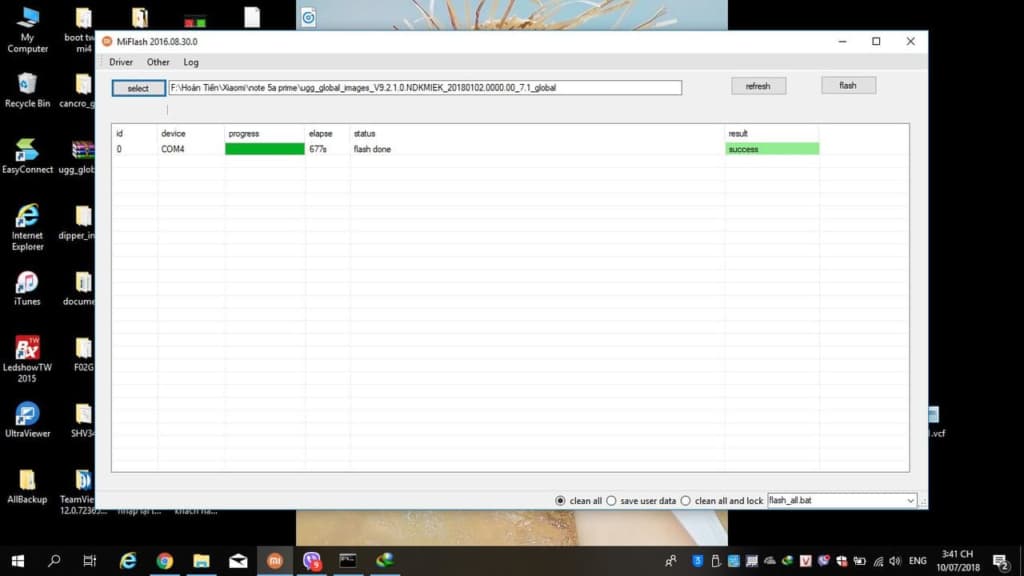
Task: Open Internet Explorer desktop icon
Action: 27,227
